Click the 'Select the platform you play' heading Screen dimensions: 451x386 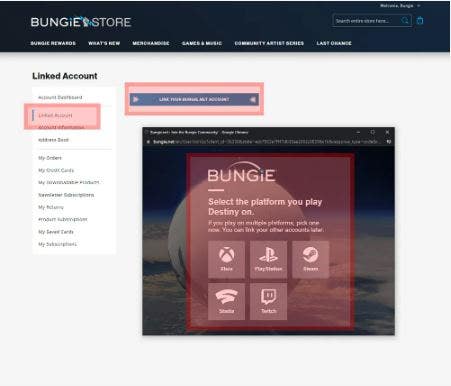[265, 207]
